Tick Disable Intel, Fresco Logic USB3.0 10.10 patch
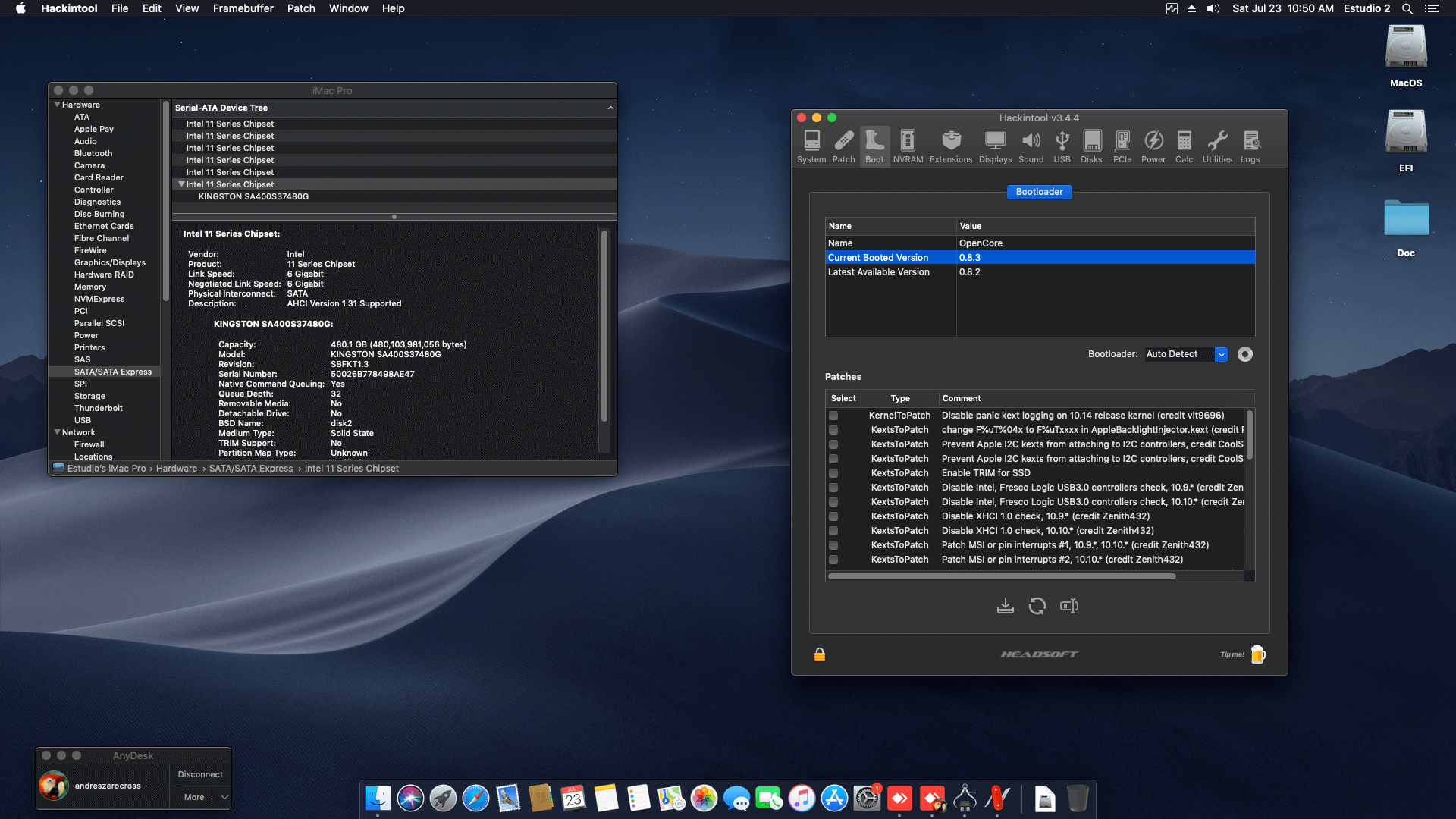The image size is (1456, 819). (833, 502)
